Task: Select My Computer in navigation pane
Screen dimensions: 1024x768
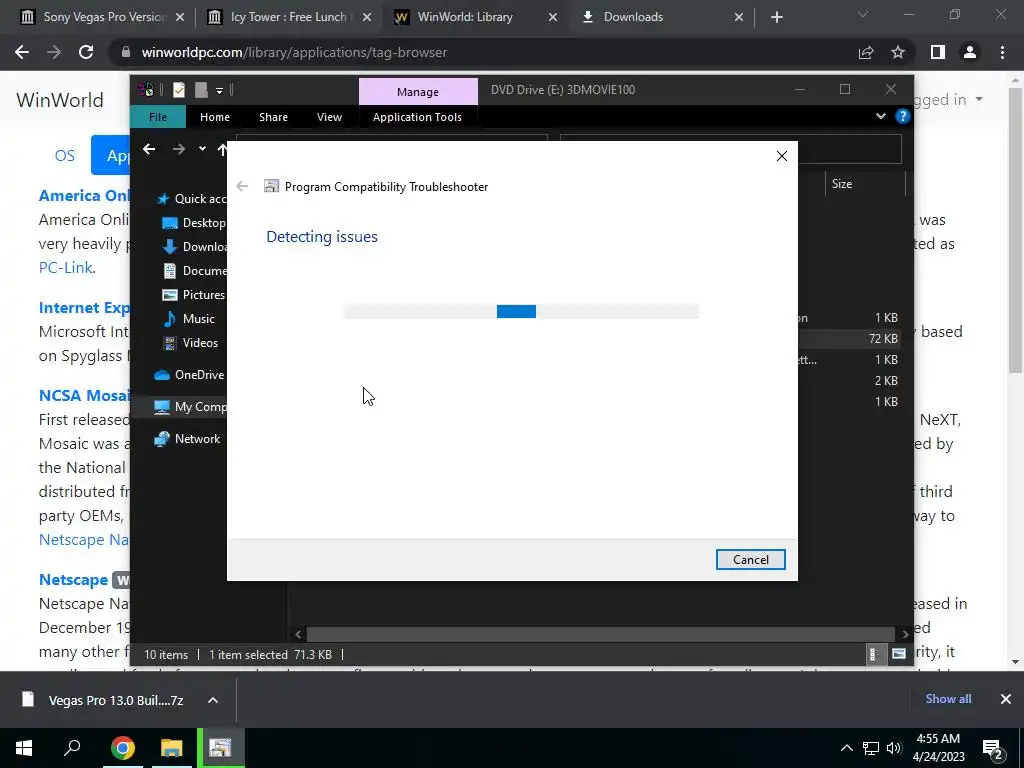Action: pos(190,407)
